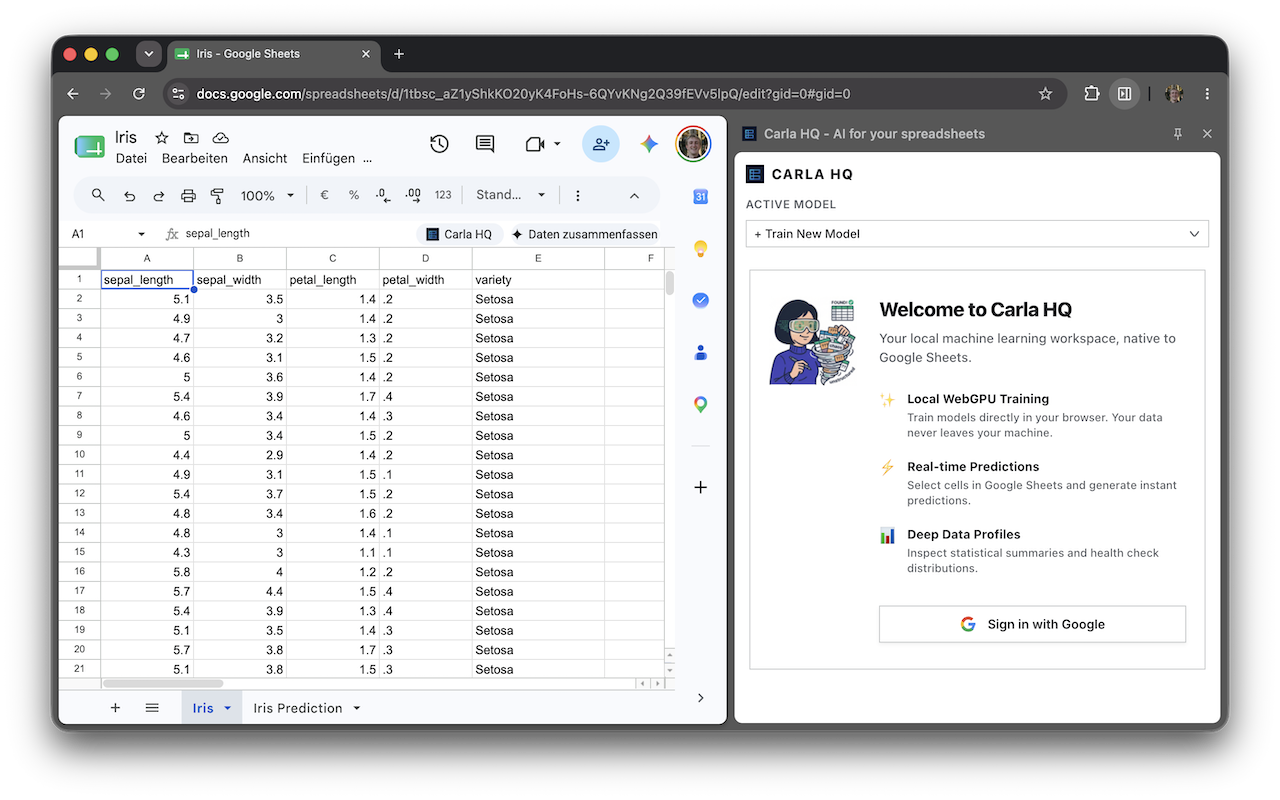The image size is (1280, 800).
Task: Click the move to folder icon
Action: tap(191, 138)
